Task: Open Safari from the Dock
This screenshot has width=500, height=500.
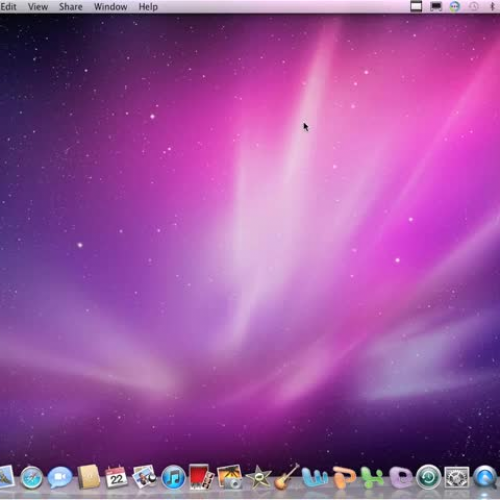Action: [x=32, y=478]
